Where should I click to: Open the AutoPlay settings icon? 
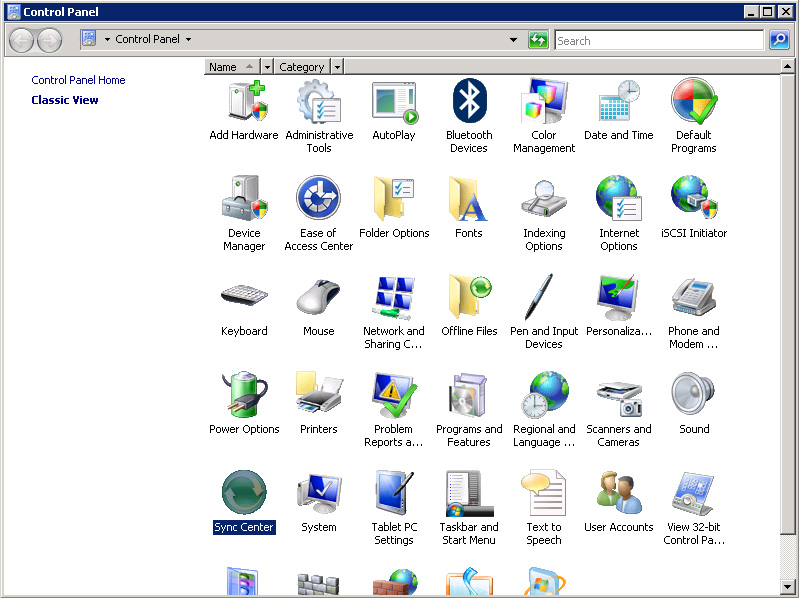click(394, 110)
